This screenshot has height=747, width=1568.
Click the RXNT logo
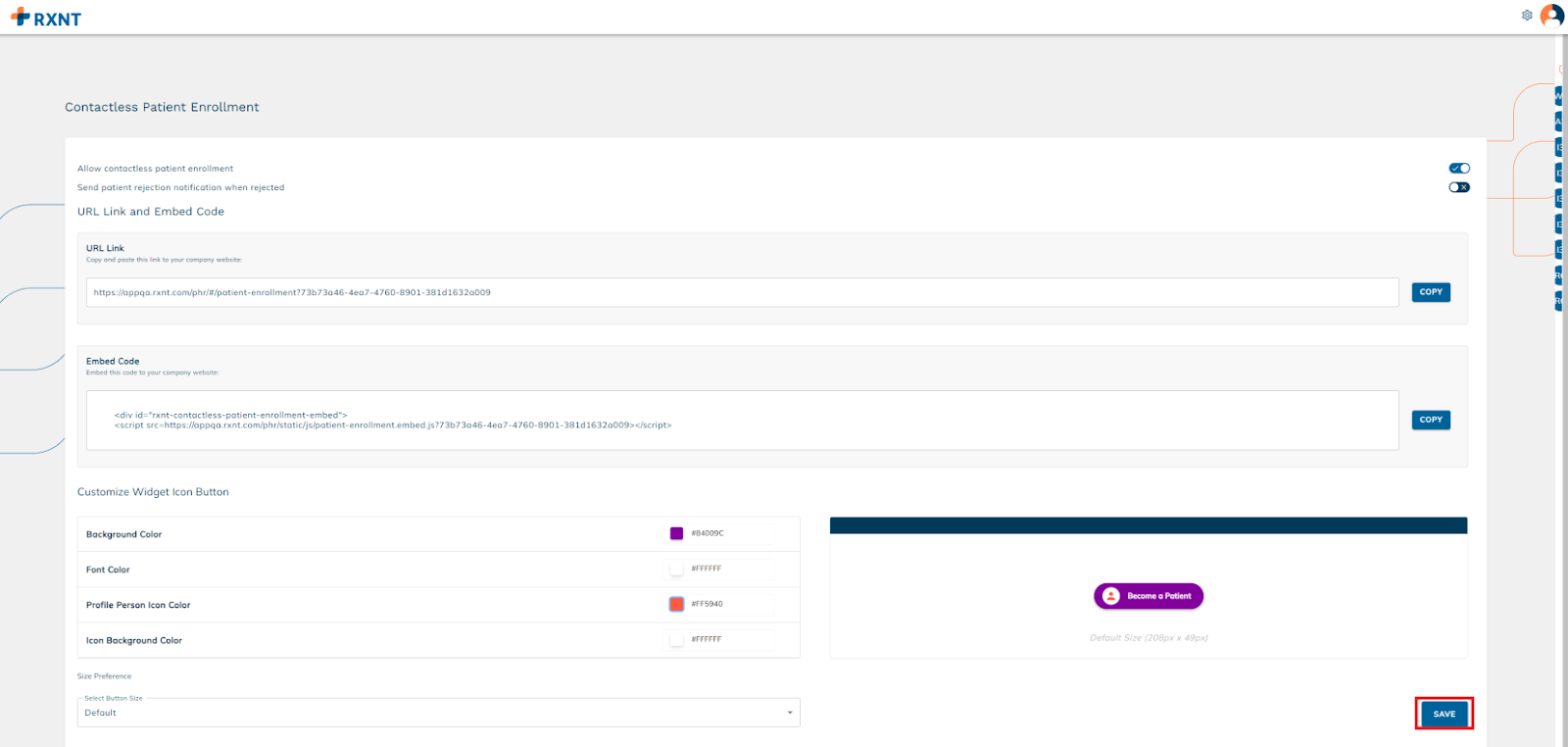coord(46,18)
